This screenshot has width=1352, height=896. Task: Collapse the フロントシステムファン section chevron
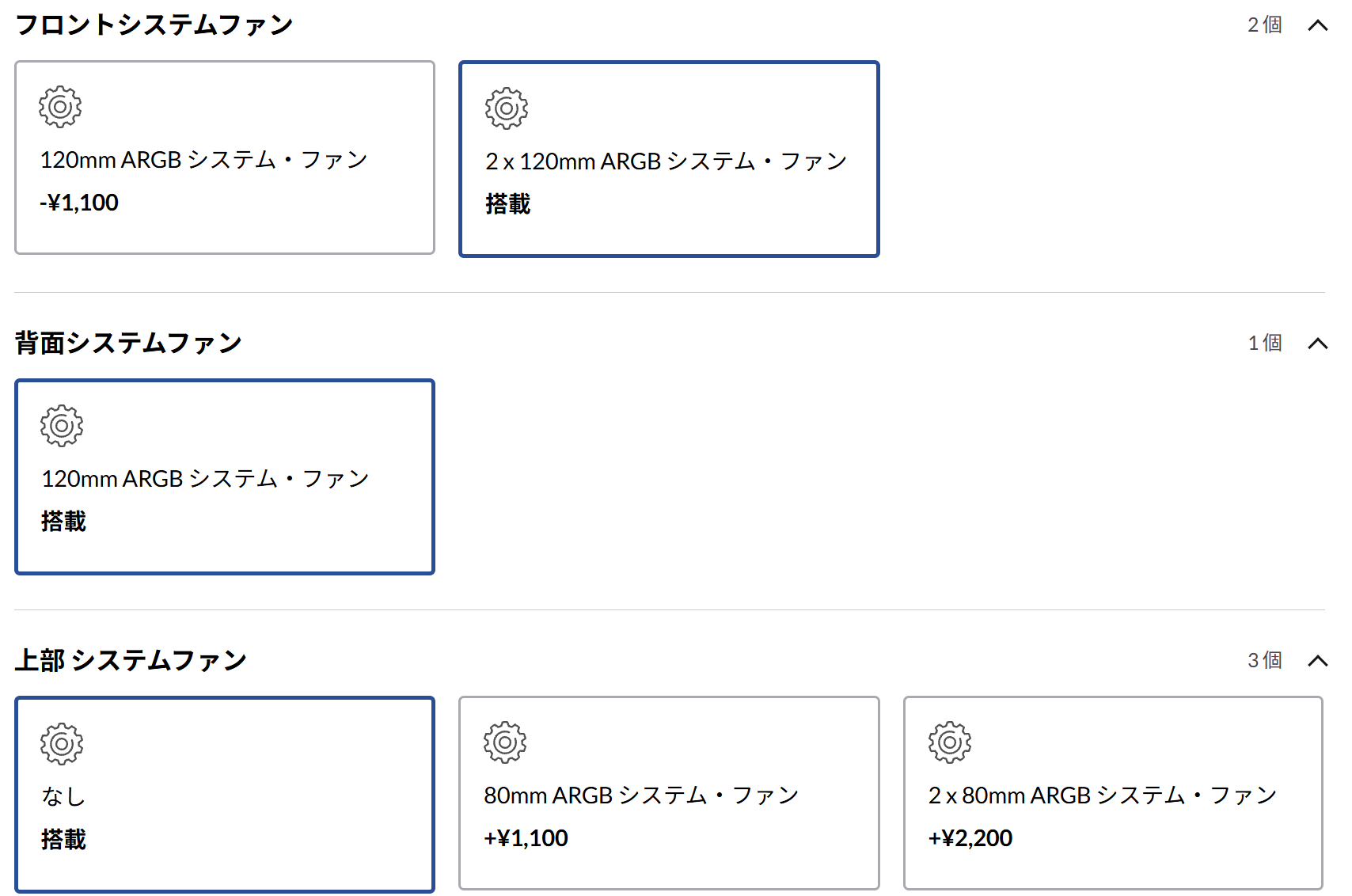1317,25
